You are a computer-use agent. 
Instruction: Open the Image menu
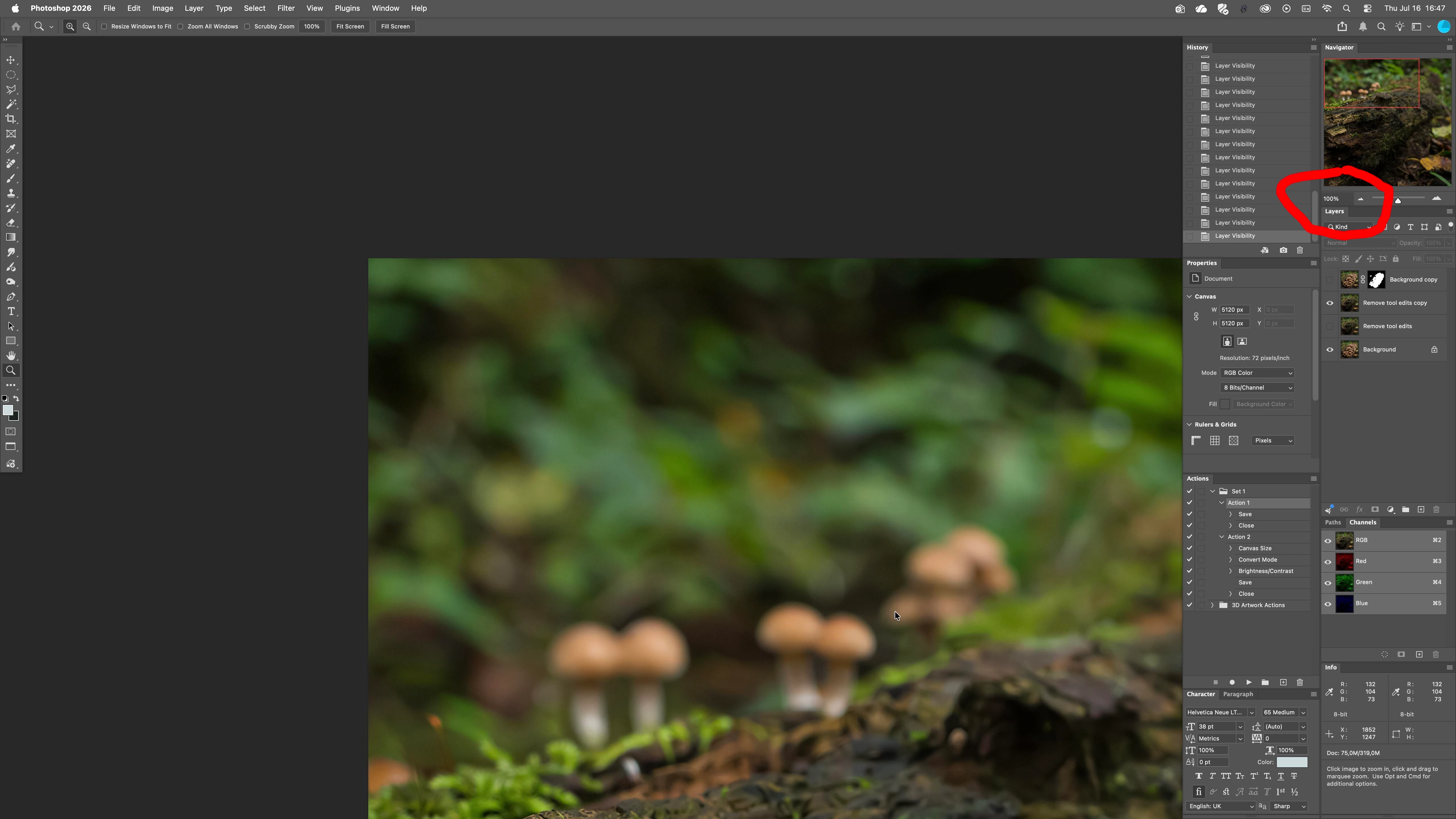162,9
